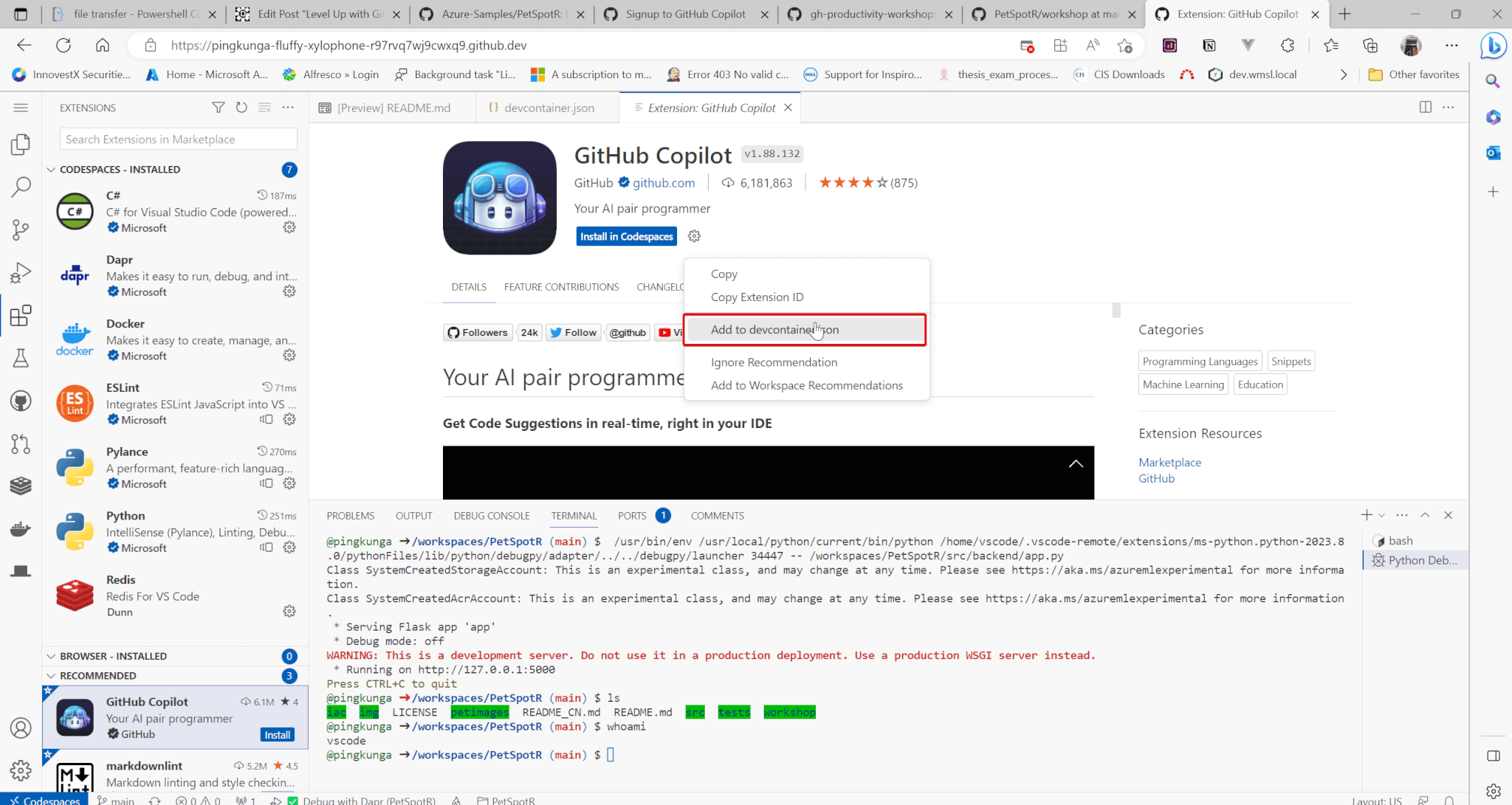Open gear settings for Dapr extension
Screen dimensions: 1512x805
(289, 291)
